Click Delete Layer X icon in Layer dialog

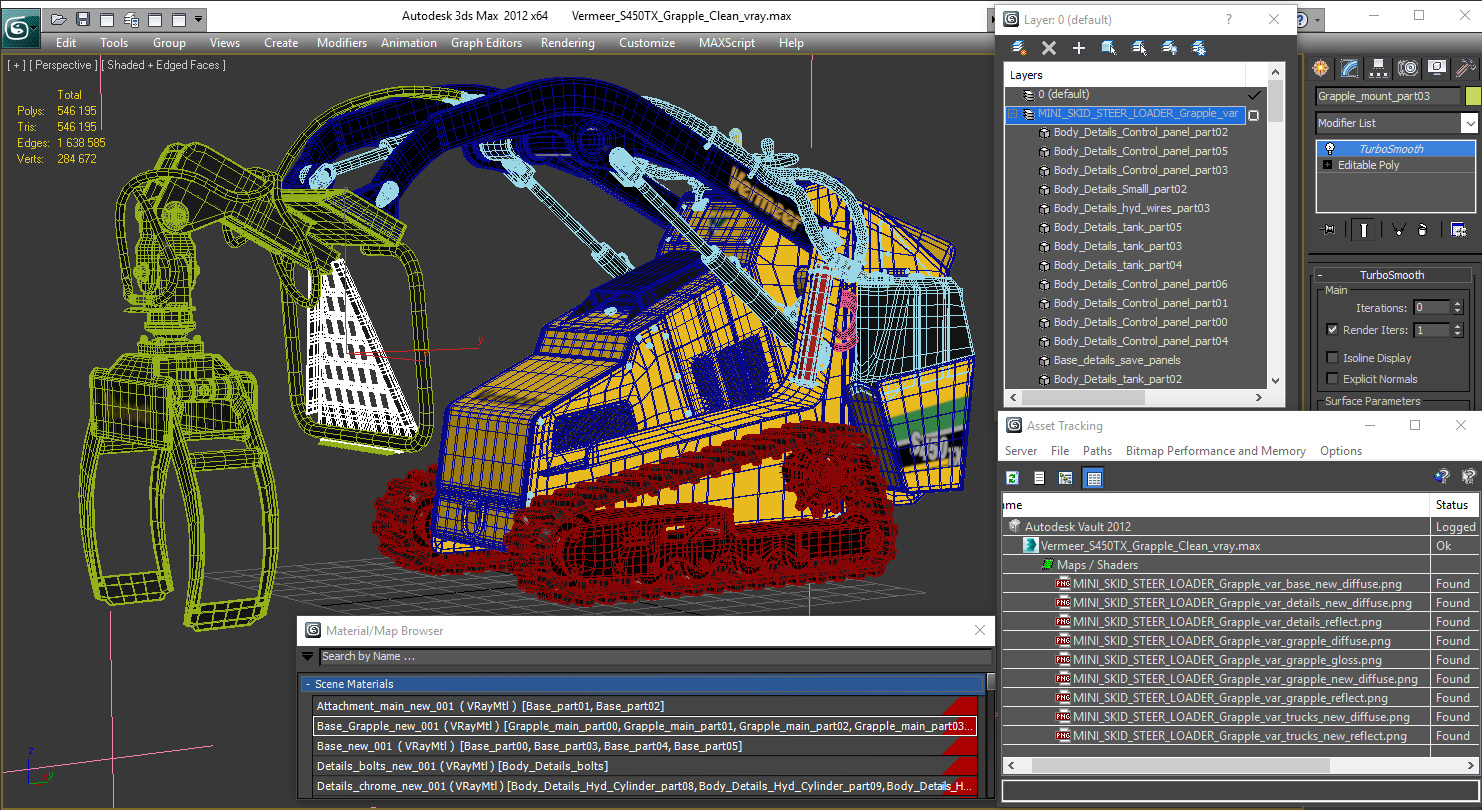pyautogui.click(x=1048, y=48)
